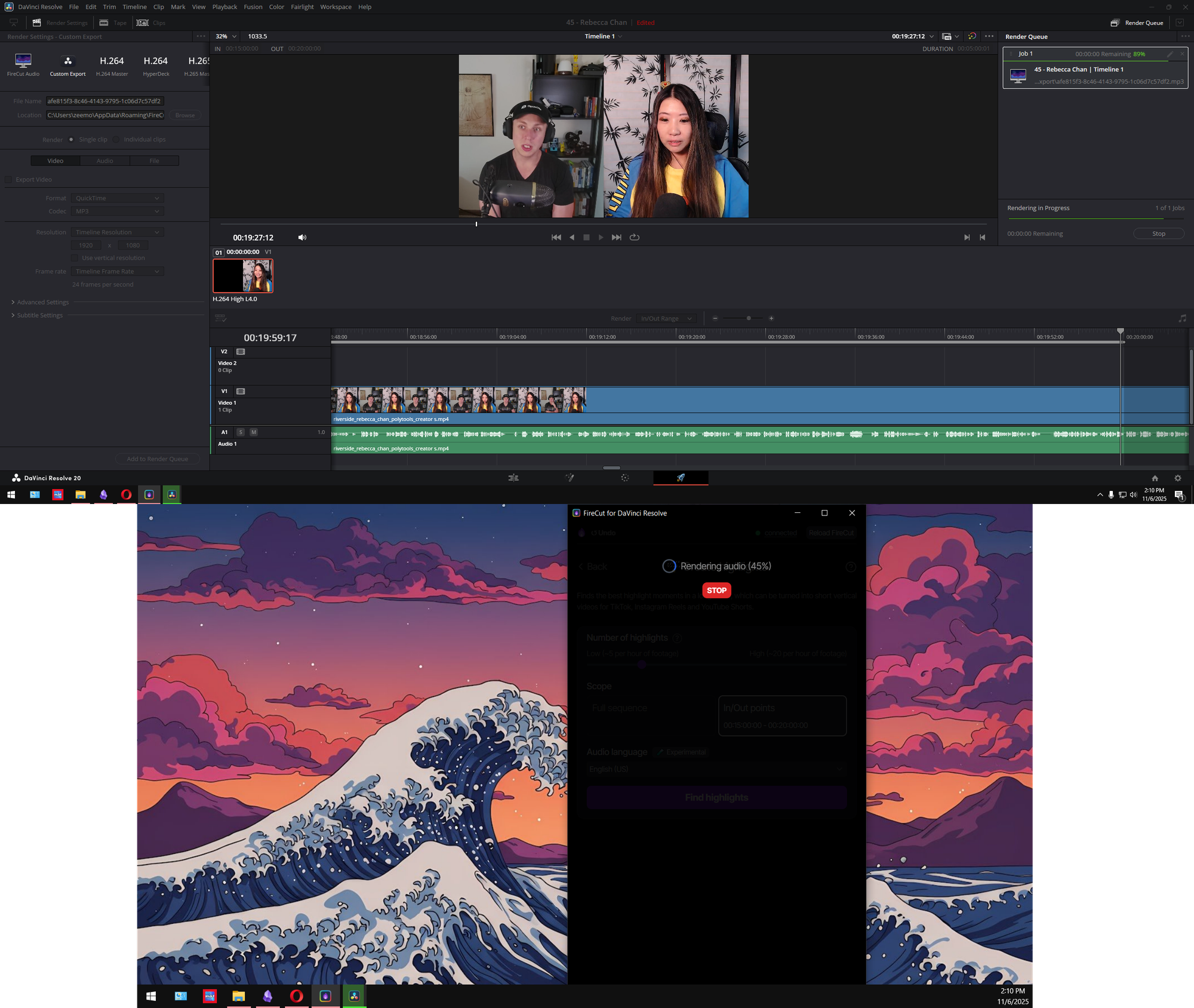The height and width of the screenshot is (1008, 1194).
Task: Open the Timeline 1 selector dropdown
Action: tap(604, 36)
